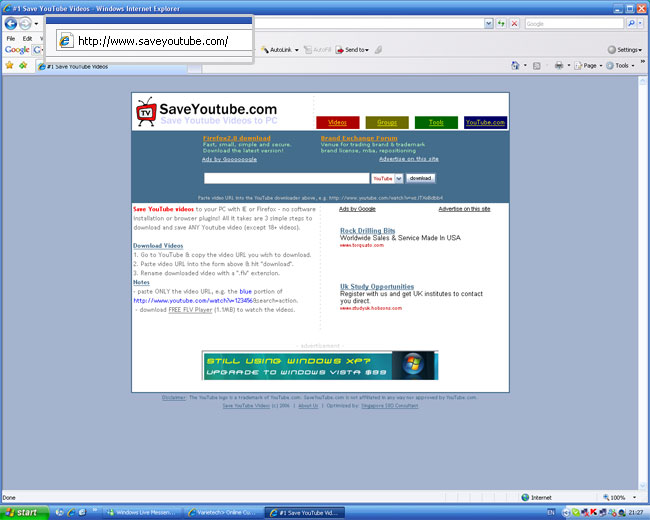Screen dimensions: 650x520
Task: Click the Home icon in command bar
Action: point(515,66)
